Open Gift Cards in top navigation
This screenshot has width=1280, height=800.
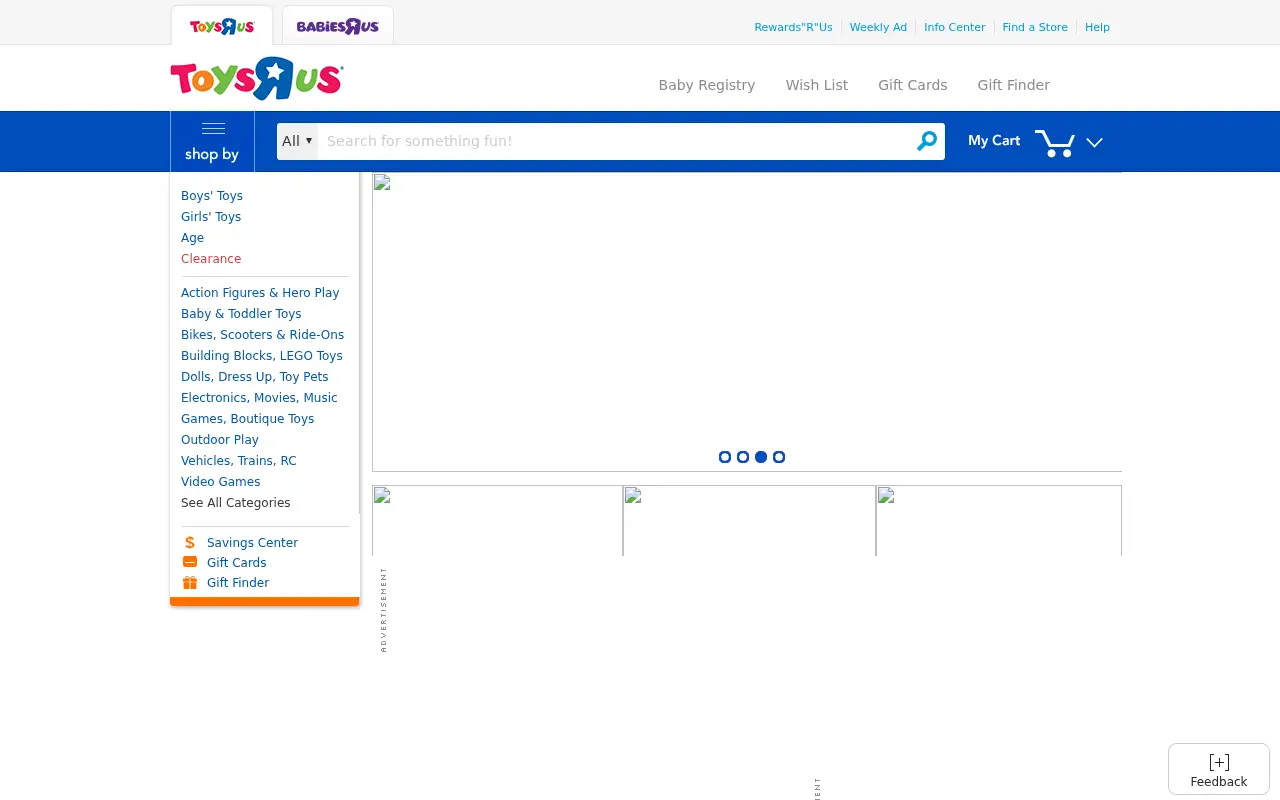pyautogui.click(x=913, y=85)
